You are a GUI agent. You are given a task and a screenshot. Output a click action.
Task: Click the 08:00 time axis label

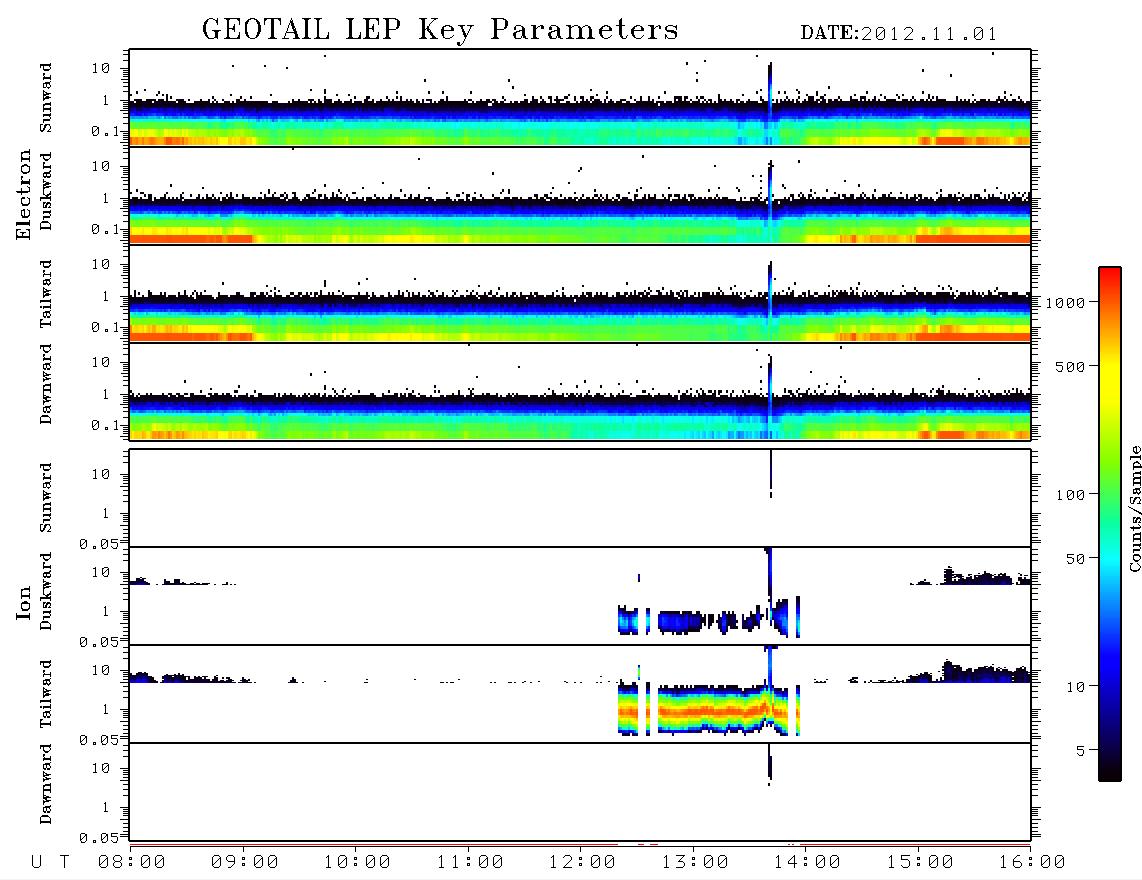[x=132, y=862]
